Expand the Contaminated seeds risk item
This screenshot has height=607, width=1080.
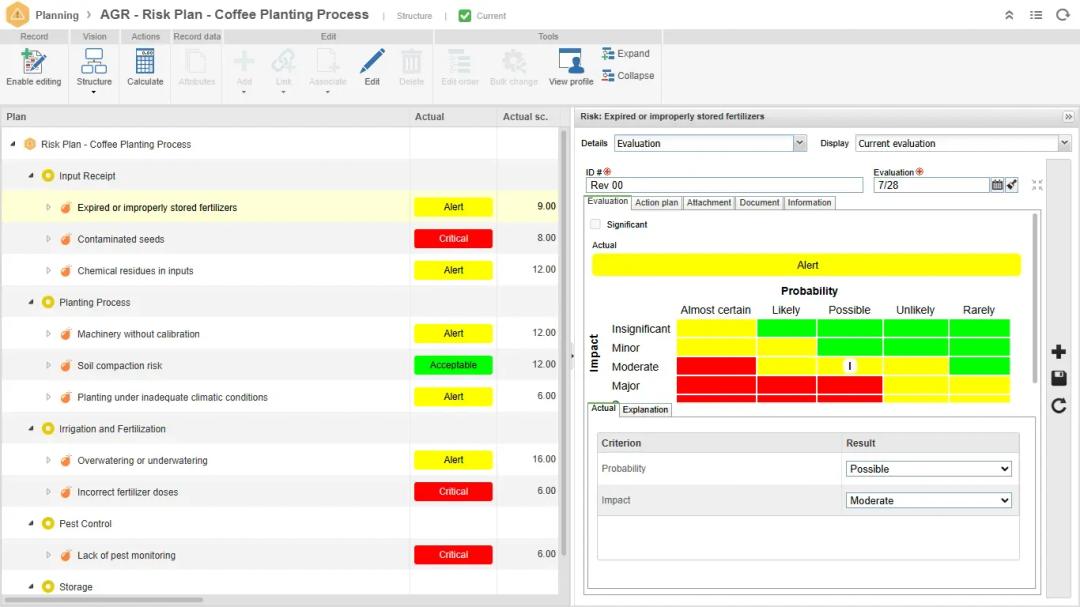[48, 239]
